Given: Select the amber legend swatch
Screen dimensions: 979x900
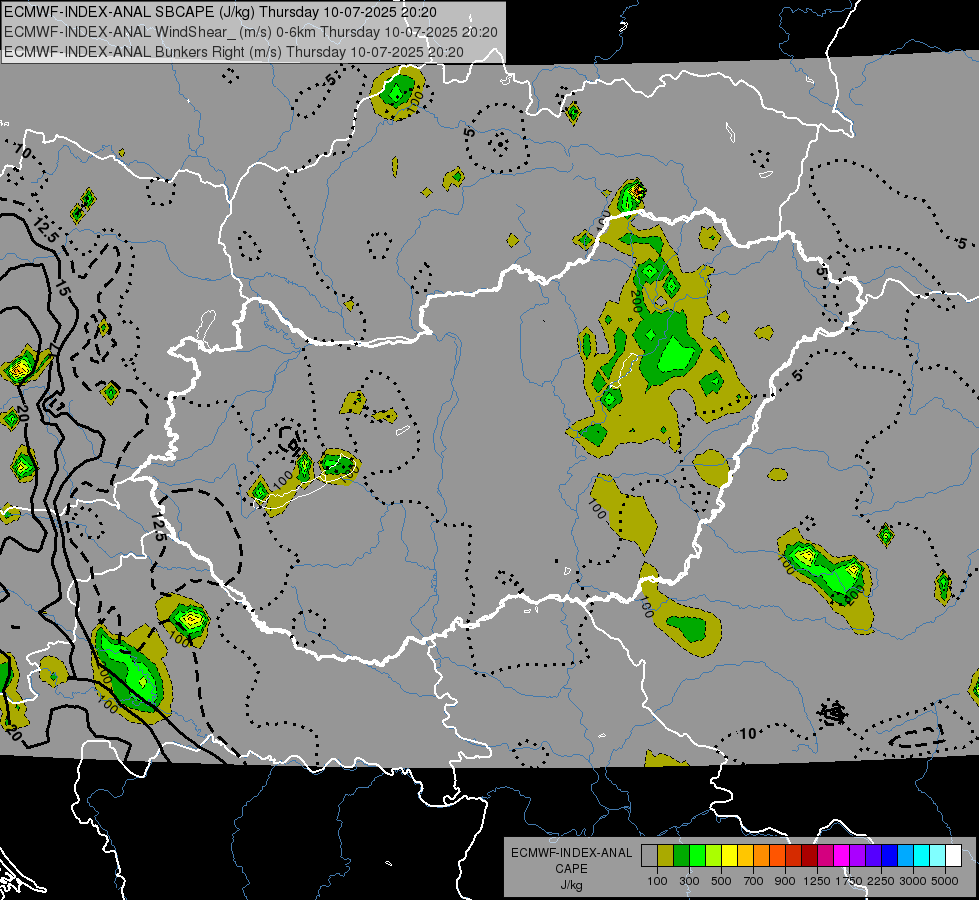Looking at the screenshot, I should click(745, 856).
